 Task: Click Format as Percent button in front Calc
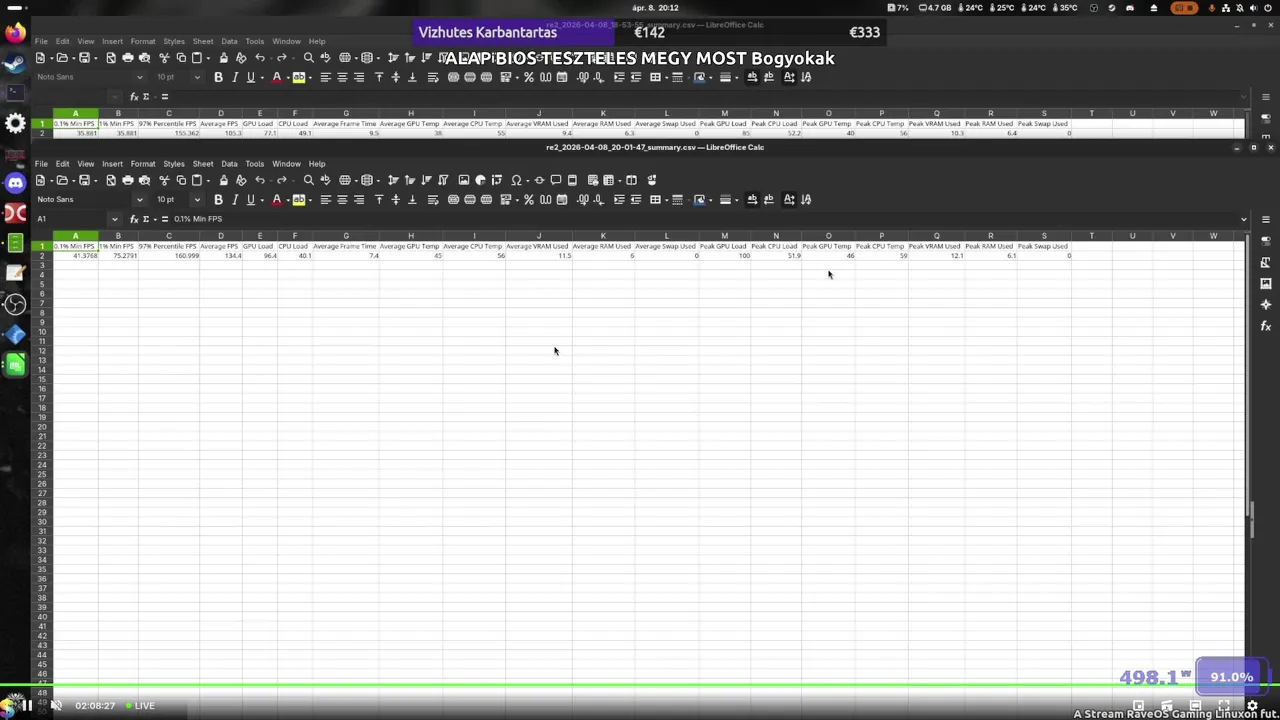(529, 199)
